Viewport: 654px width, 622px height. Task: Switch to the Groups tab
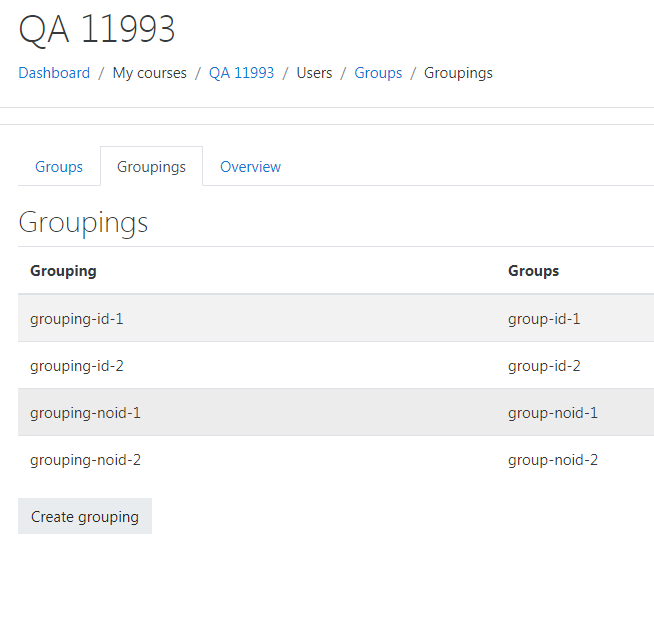(x=59, y=166)
